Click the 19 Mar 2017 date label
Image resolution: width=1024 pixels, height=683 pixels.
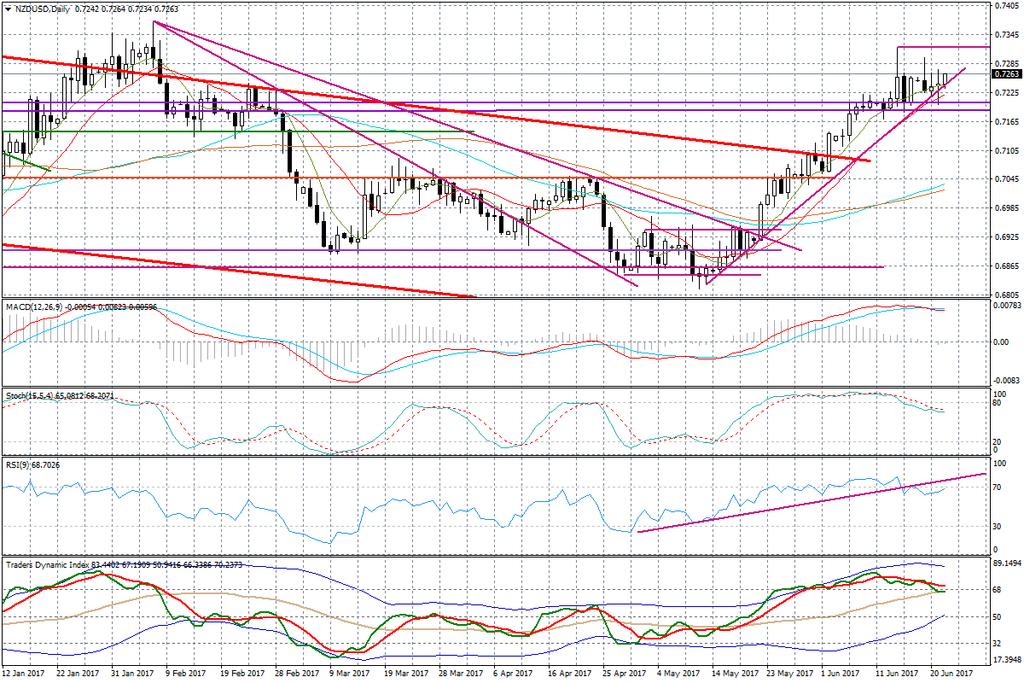pos(404,673)
